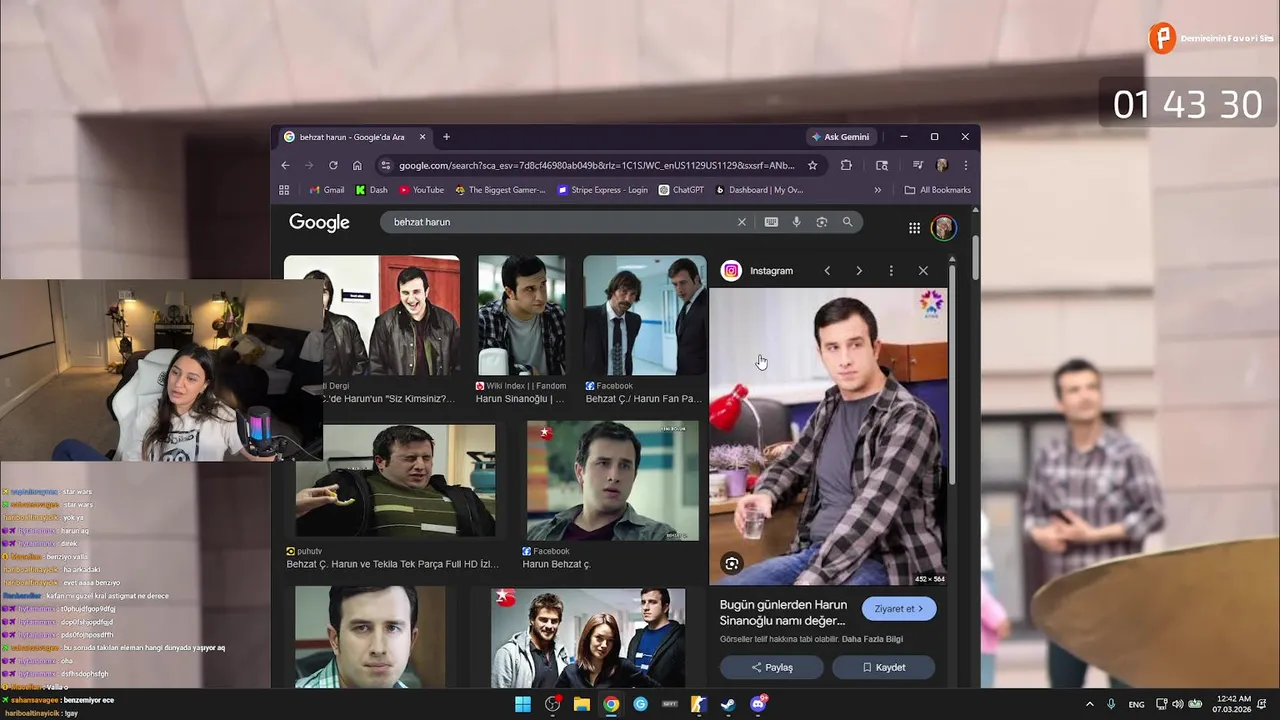Open Chrome three-dot menu
The width and height of the screenshot is (1280, 720).
pyautogui.click(x=965, y=165)
